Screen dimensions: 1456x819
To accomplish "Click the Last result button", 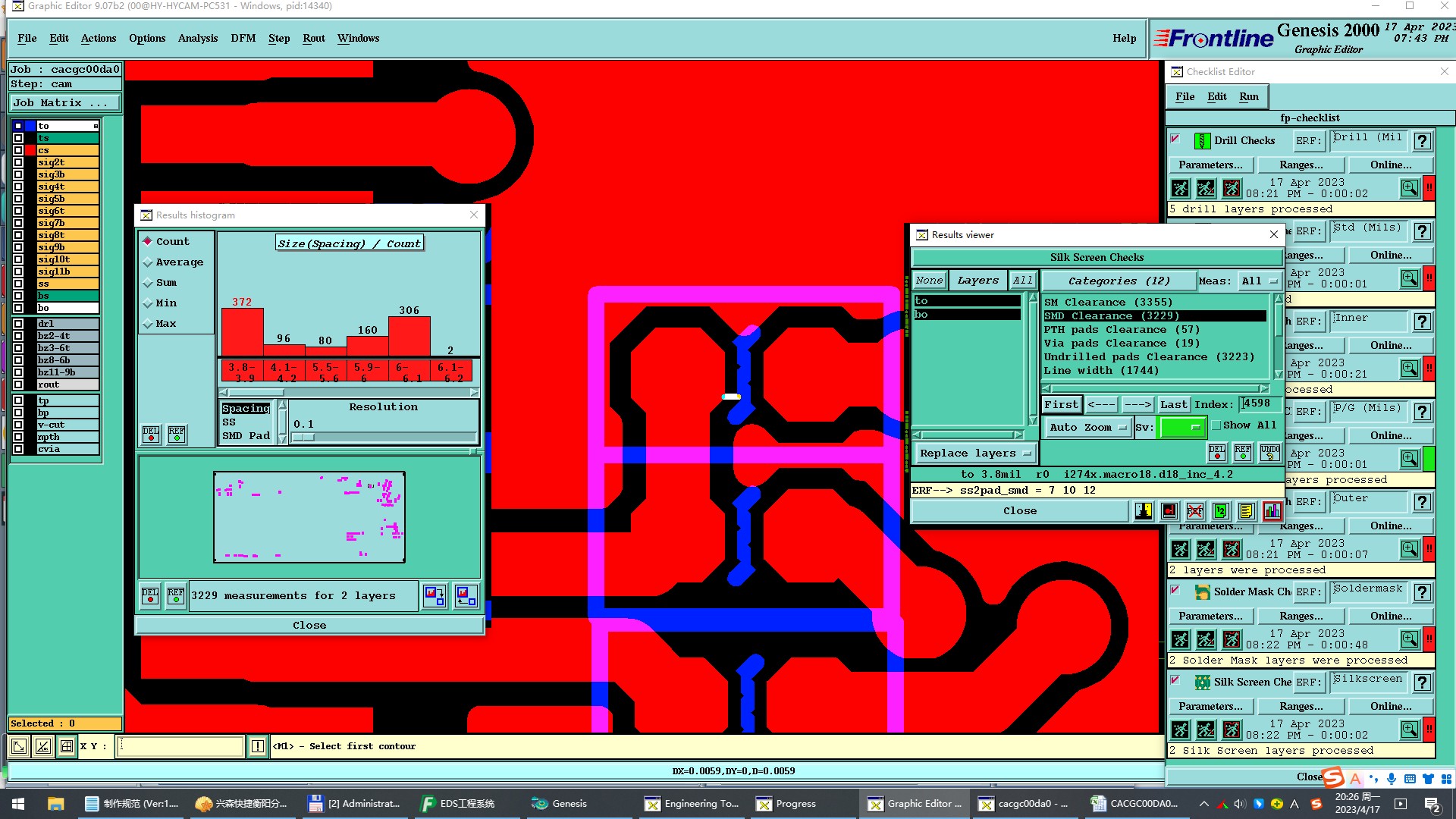I will click(1173, 405).
